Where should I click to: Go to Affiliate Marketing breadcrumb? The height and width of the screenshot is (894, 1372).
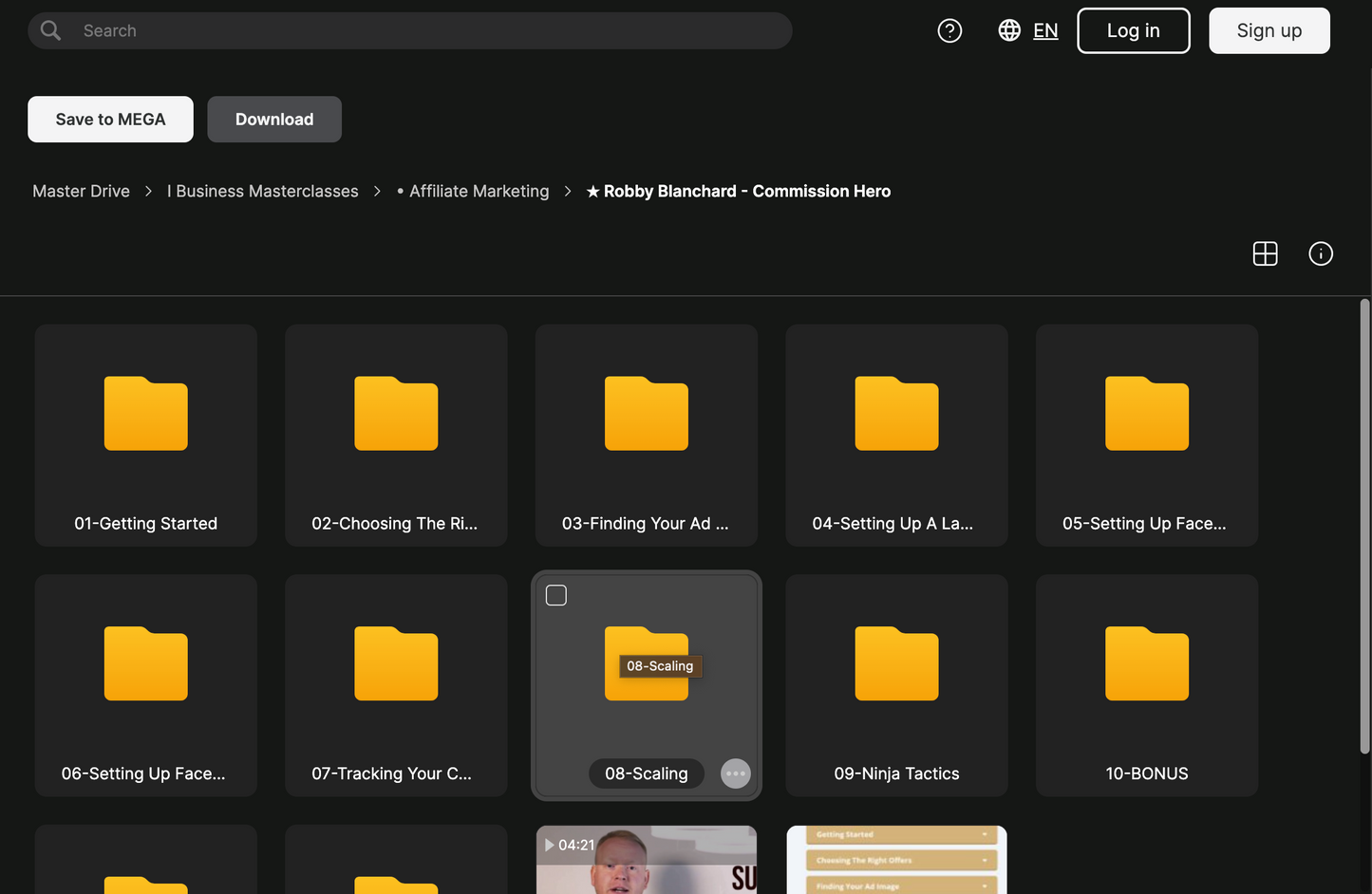pos(473,191)
